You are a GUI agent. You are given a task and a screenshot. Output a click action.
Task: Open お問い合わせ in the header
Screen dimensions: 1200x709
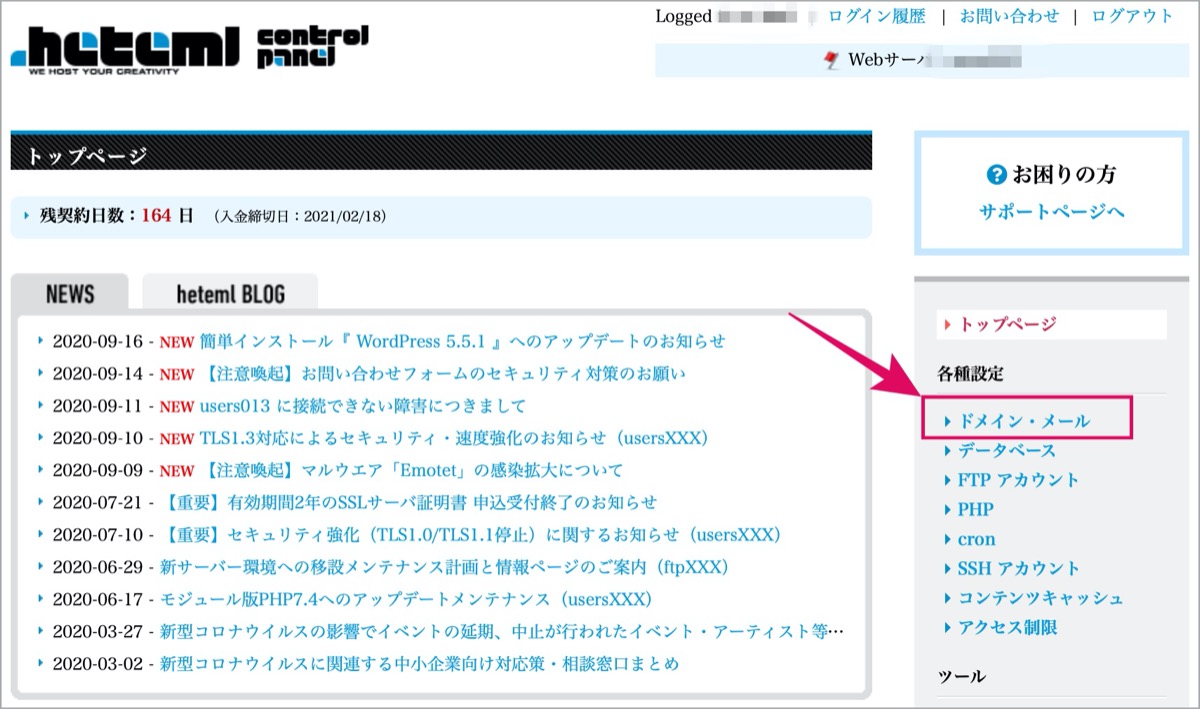point(1009,16)
